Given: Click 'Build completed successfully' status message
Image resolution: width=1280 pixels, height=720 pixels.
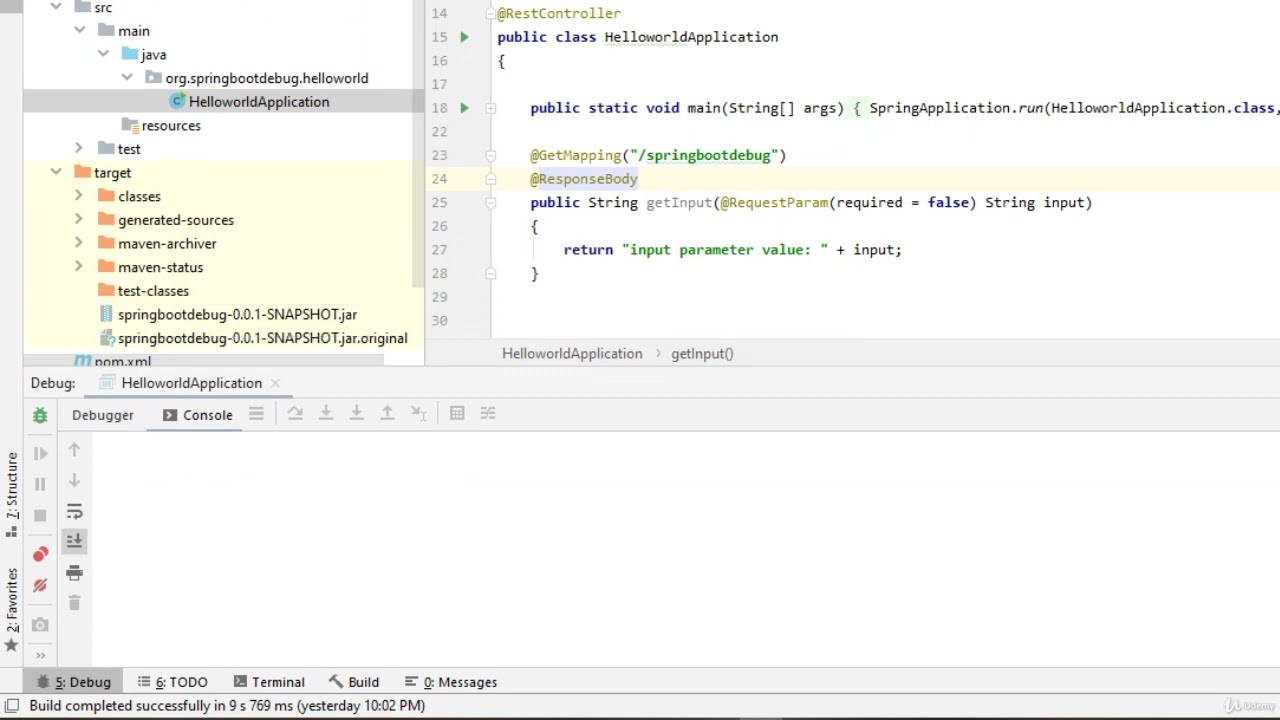Looking at the screenshot, I should pos(227,706).
